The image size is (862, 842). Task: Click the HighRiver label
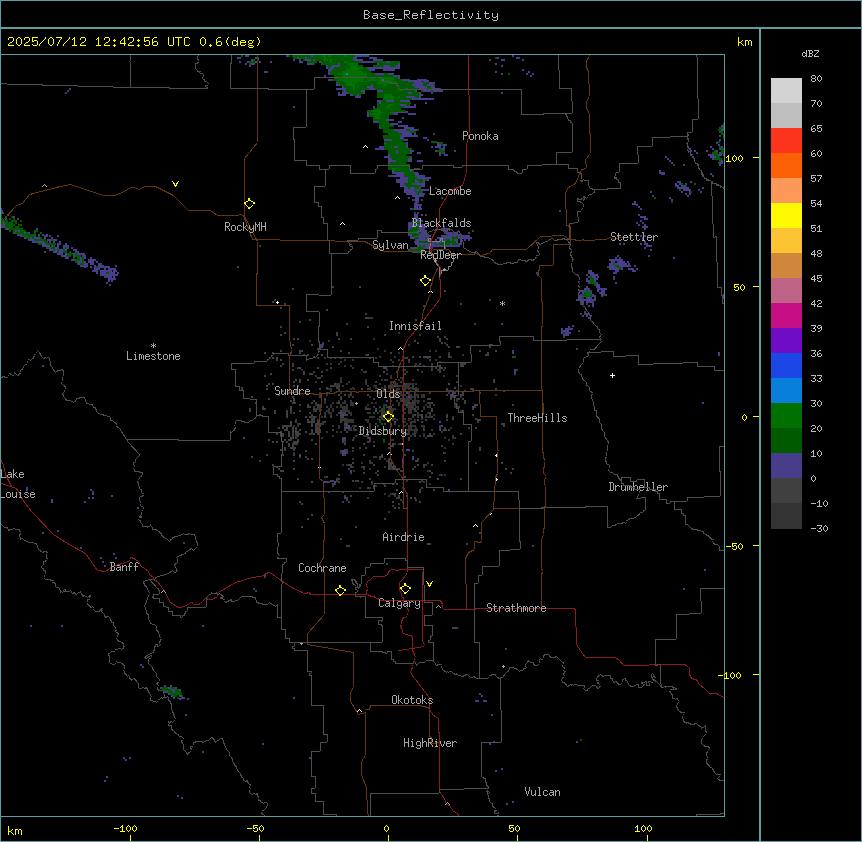[430, 743]
